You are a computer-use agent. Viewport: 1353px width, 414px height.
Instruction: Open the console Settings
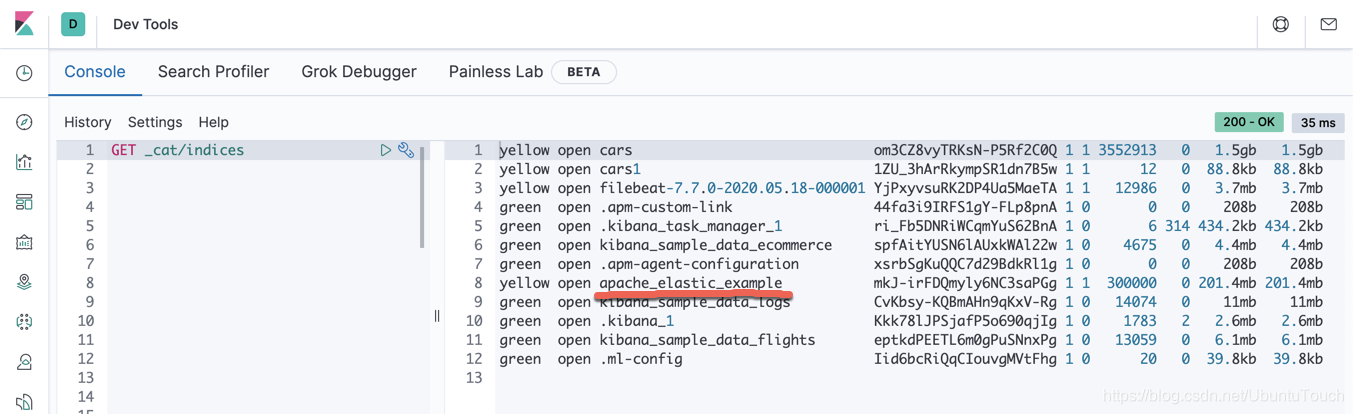155,122
